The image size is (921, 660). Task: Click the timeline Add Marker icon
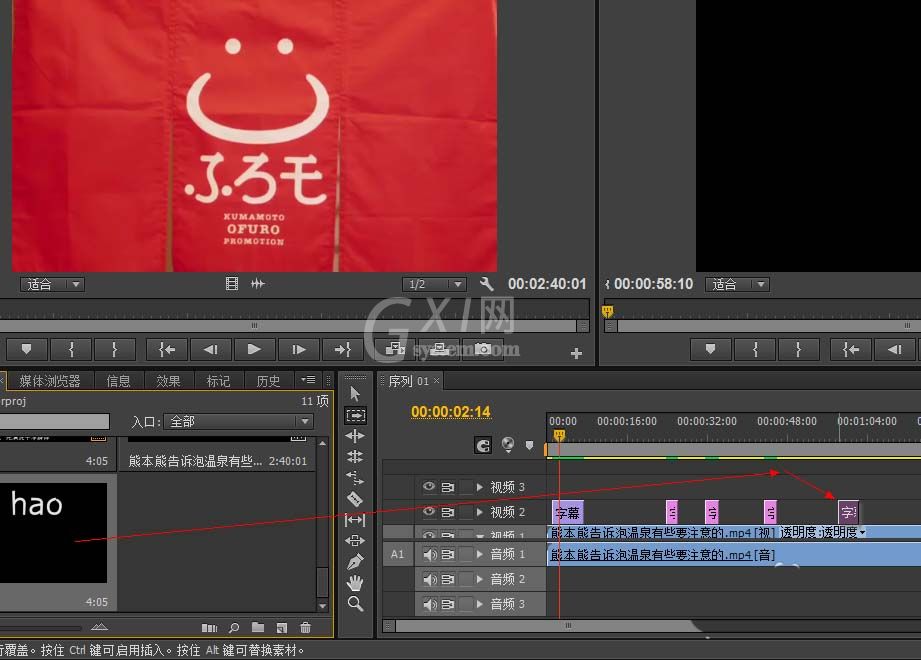click(529, 446)
